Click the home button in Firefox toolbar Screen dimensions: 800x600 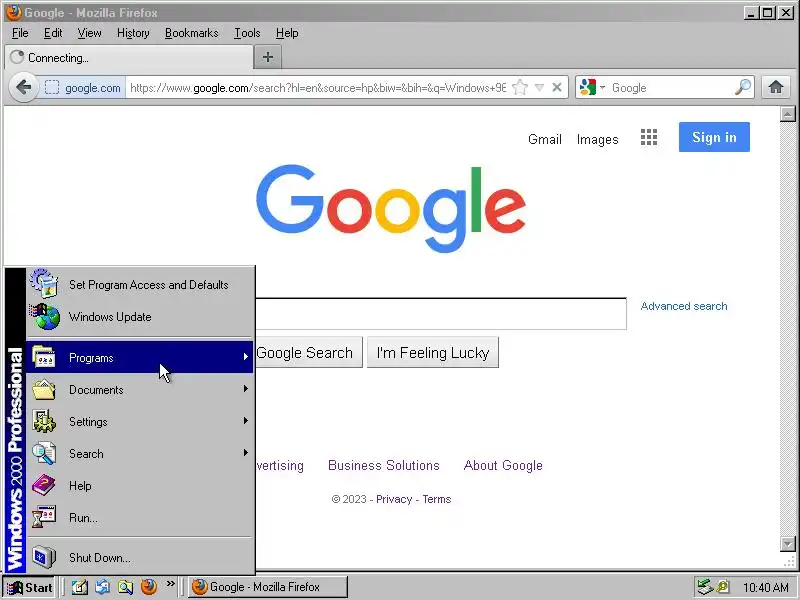(776, 87)
